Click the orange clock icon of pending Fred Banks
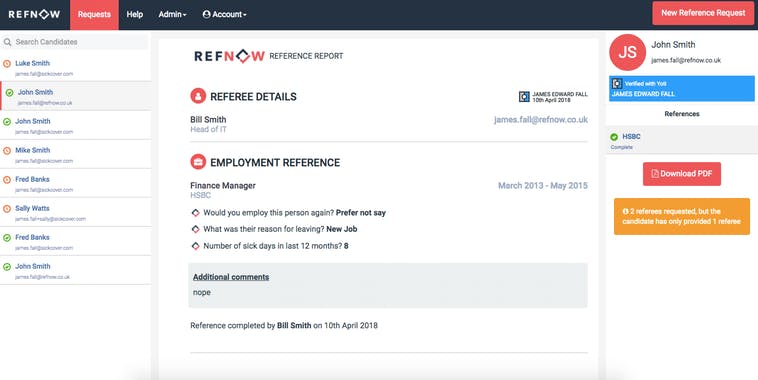 click(7, 180)
